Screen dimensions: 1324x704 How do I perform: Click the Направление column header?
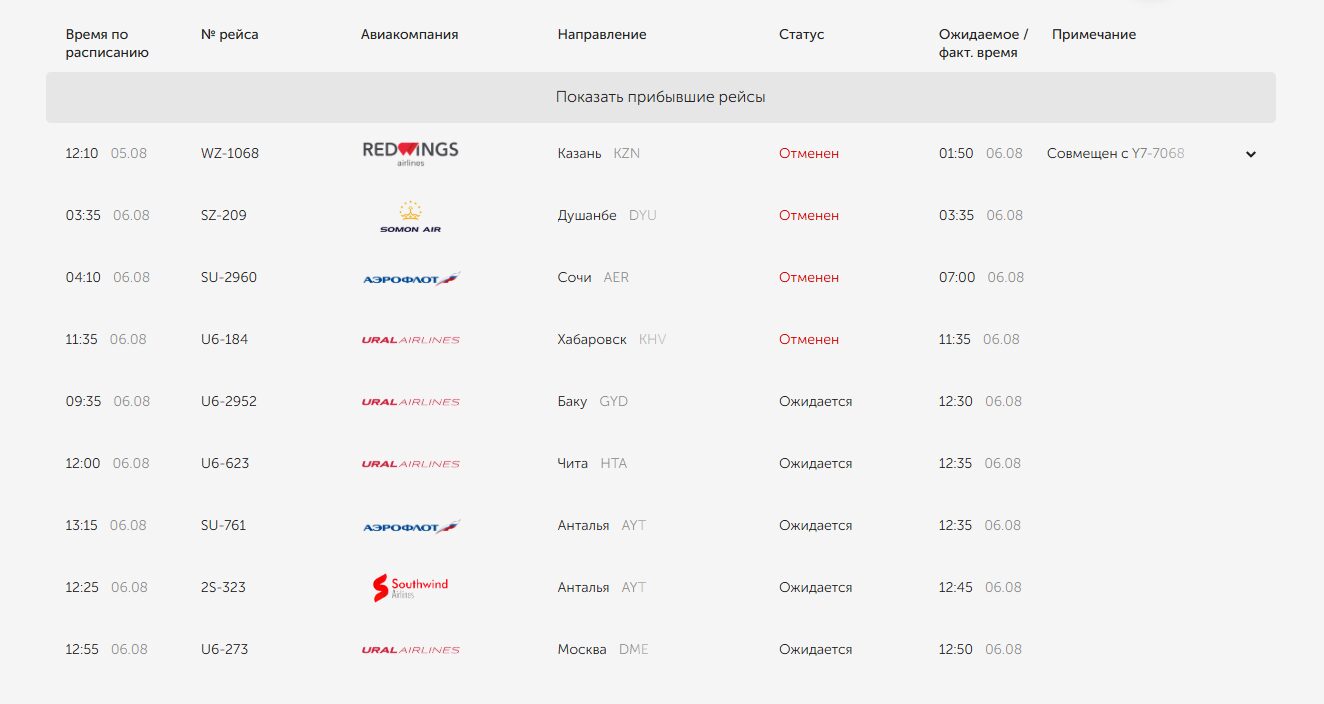(602, 34)
